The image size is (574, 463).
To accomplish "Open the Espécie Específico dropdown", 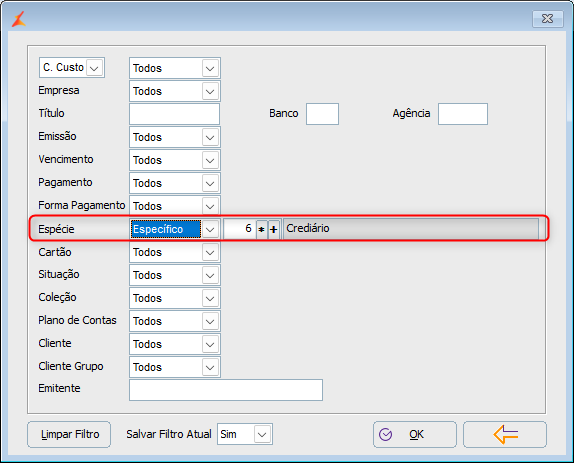I will pyautogui.click(x=210, y=229).
